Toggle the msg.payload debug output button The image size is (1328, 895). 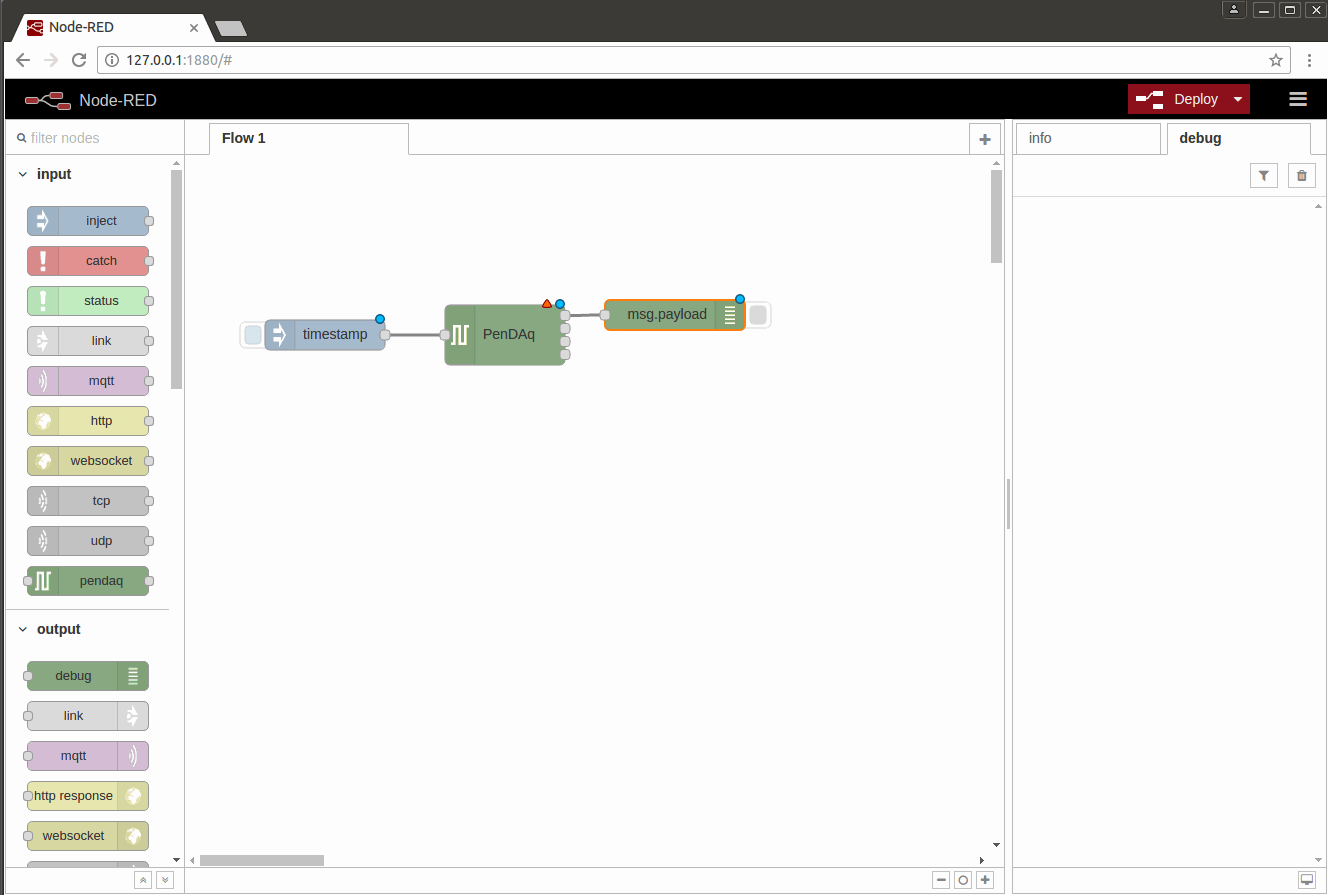pyautogui.click(x=758, y=315)
